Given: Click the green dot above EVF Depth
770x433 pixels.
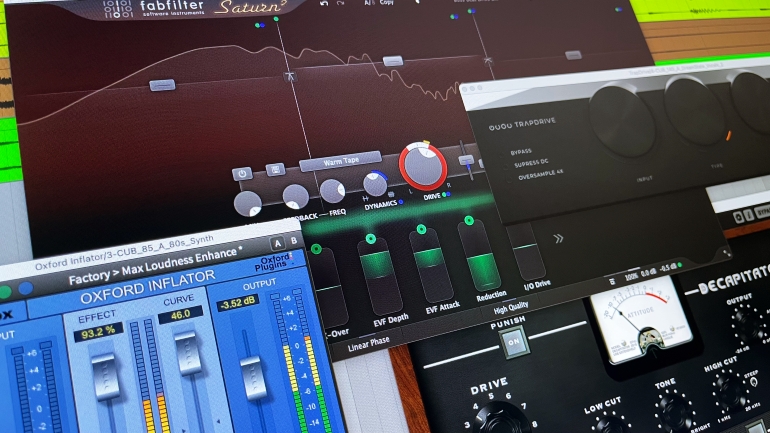Looking at the screenshot, I should pyautogui.click(x=371, y=239).
